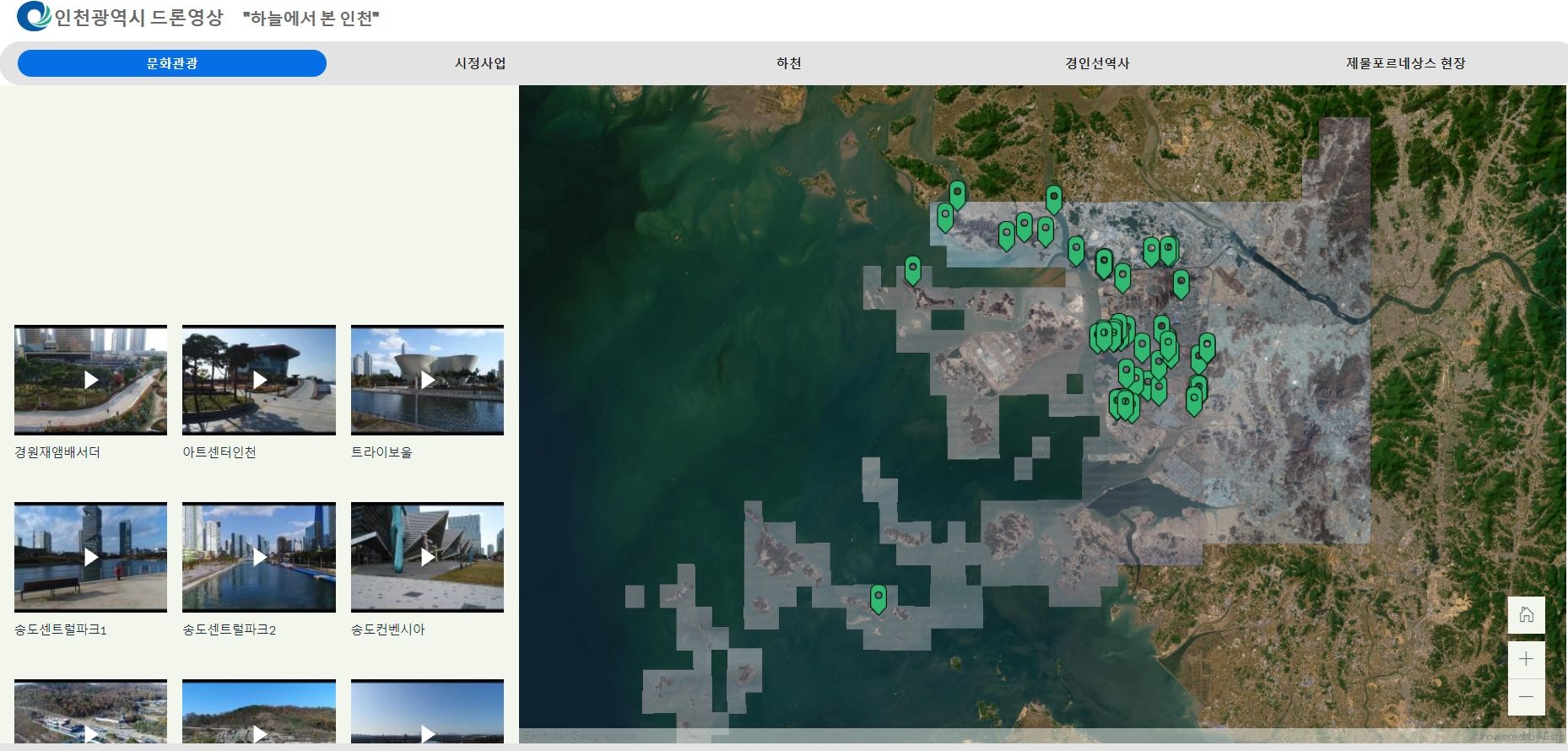
Task: Play the 송도컨벤시아 video thumbnail
Action: click(427, 557)
